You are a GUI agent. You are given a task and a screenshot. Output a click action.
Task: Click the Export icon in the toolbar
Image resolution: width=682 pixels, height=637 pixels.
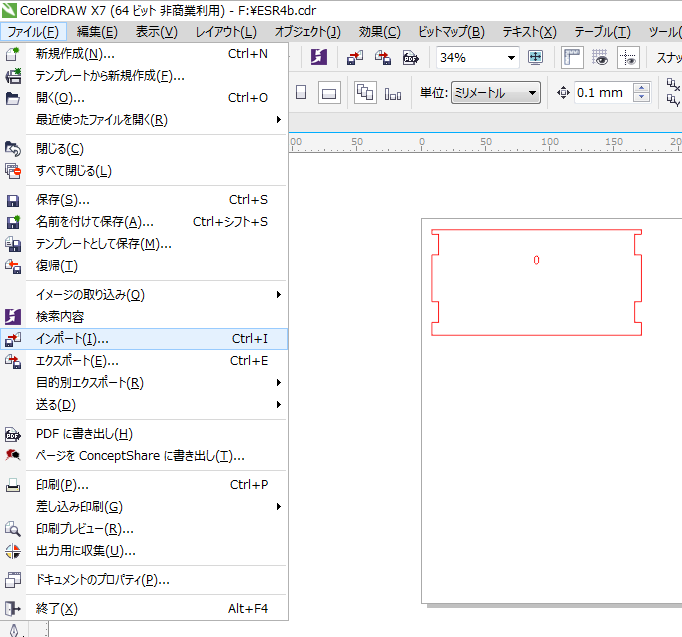382,57
